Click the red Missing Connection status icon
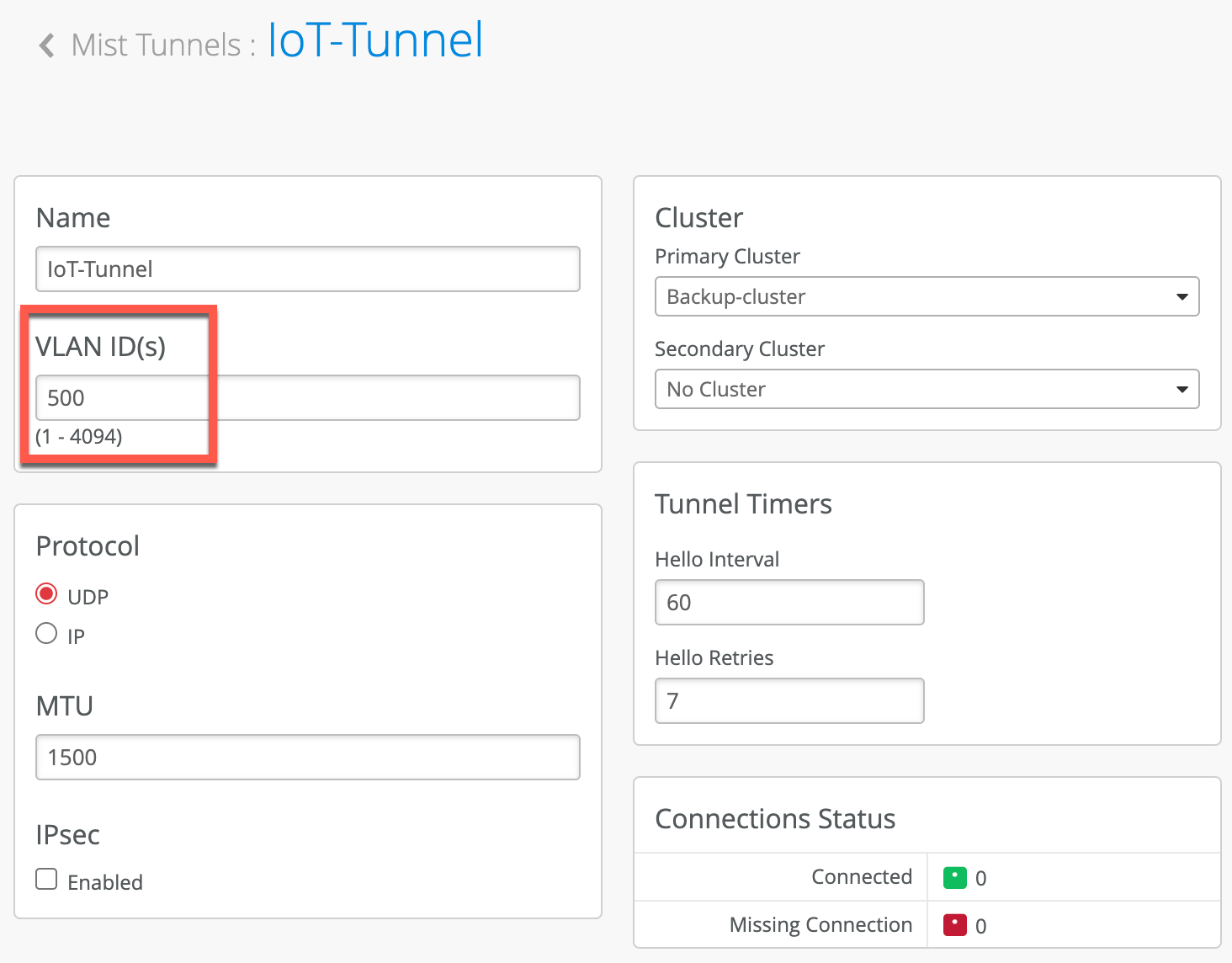The image size is (1232, 963). (954, 926)
